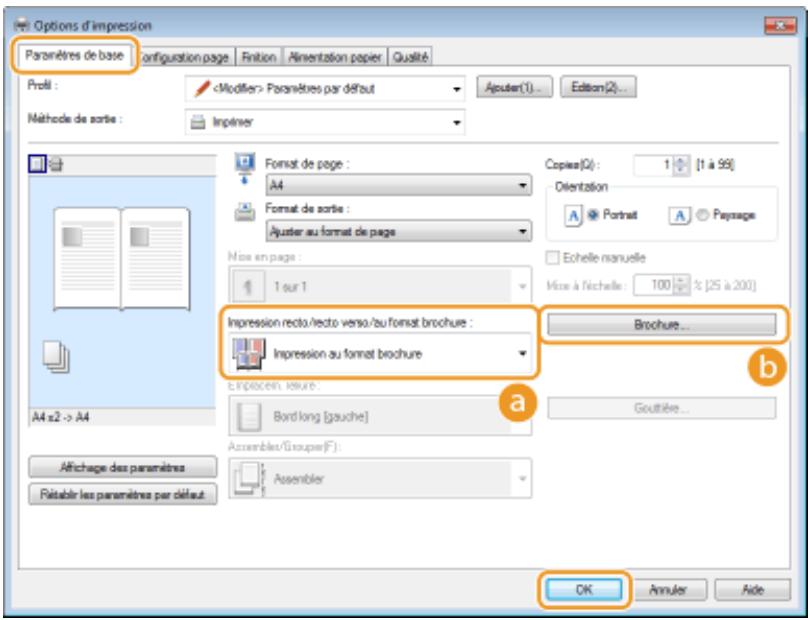Click in the Copies number field
This screenshot has height=620, width=810.
tap(654, 165)
